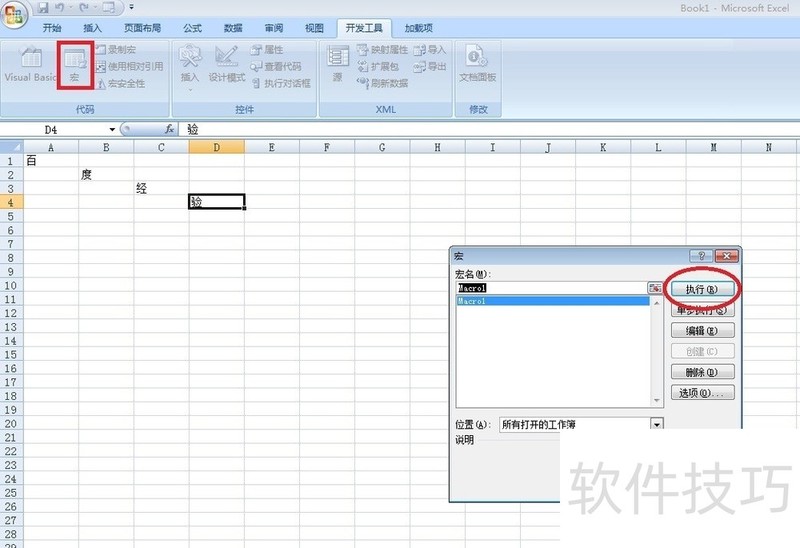Image resolution: width=800 pixels, height=548 pixels.
Task: Click the macro name input field
Action: pos(551,288)
